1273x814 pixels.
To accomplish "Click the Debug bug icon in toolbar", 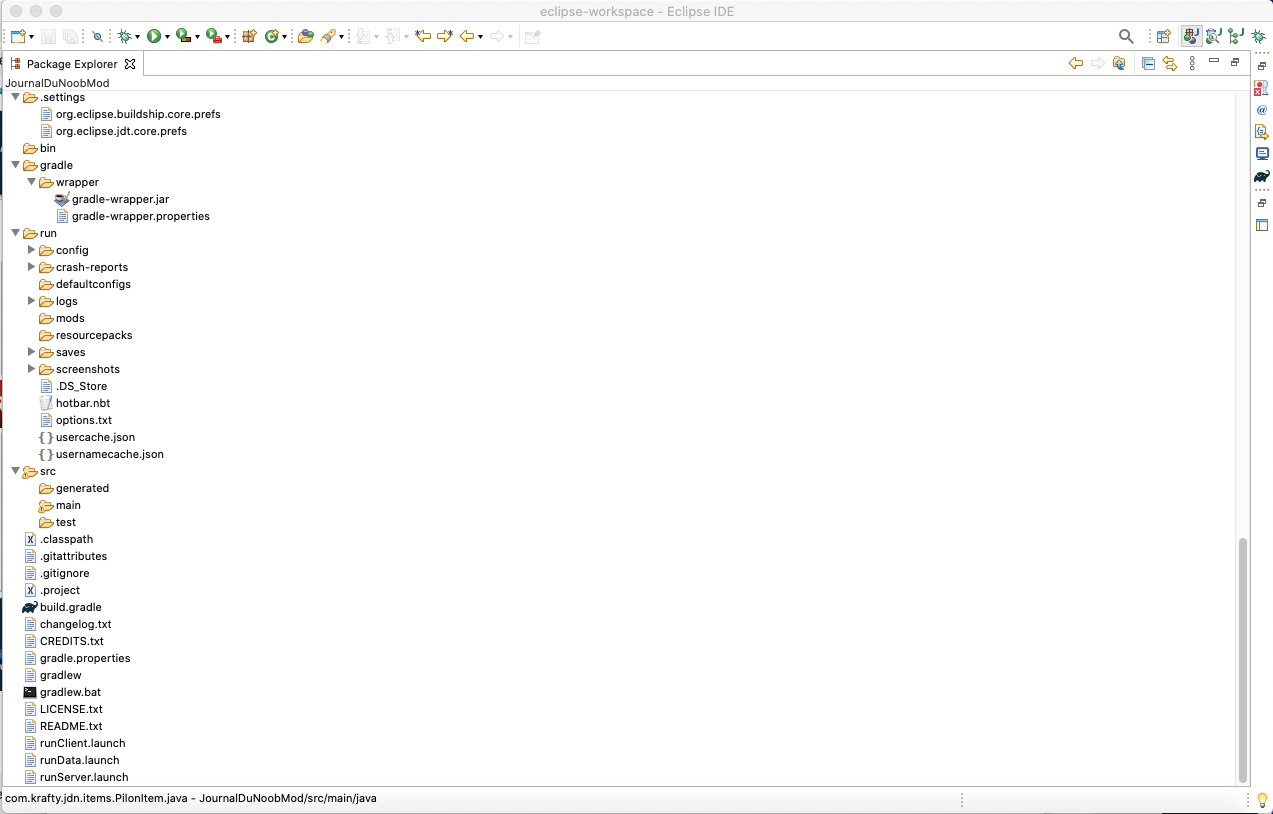I will pyautogui.click(x=124, y=36).
